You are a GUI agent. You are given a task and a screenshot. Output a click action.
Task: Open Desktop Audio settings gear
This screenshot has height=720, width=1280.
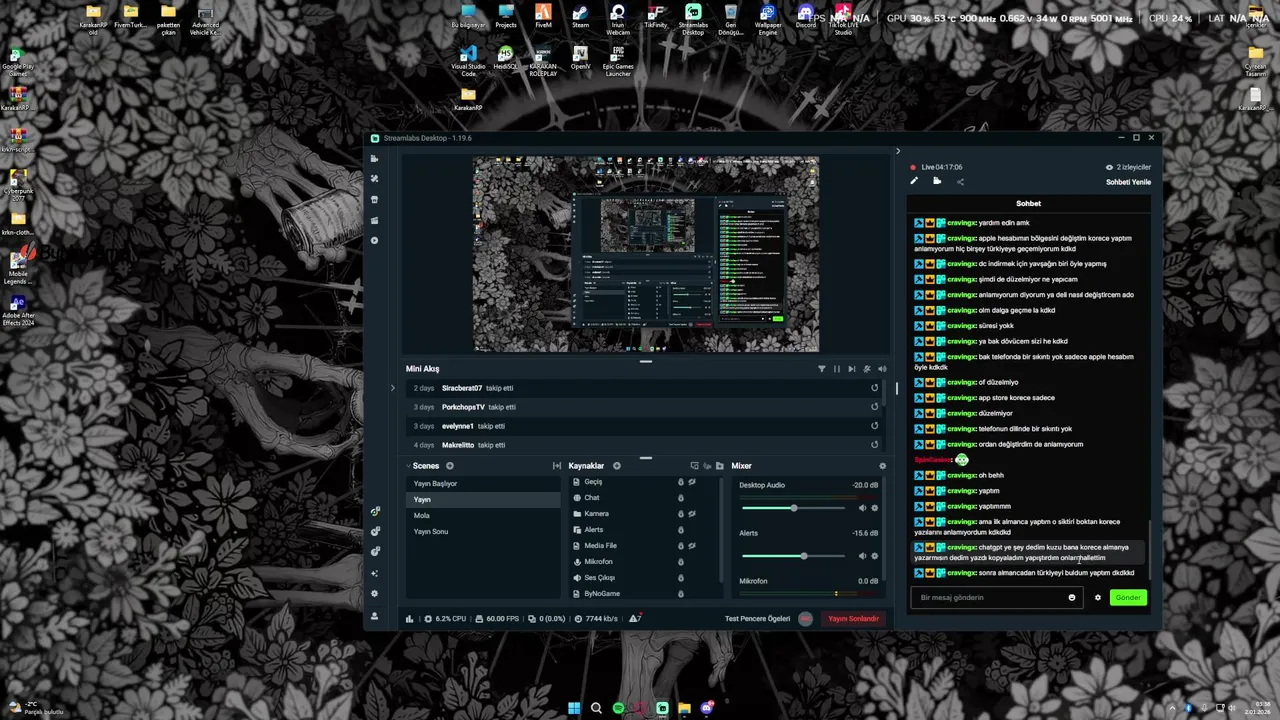[875, 508]
